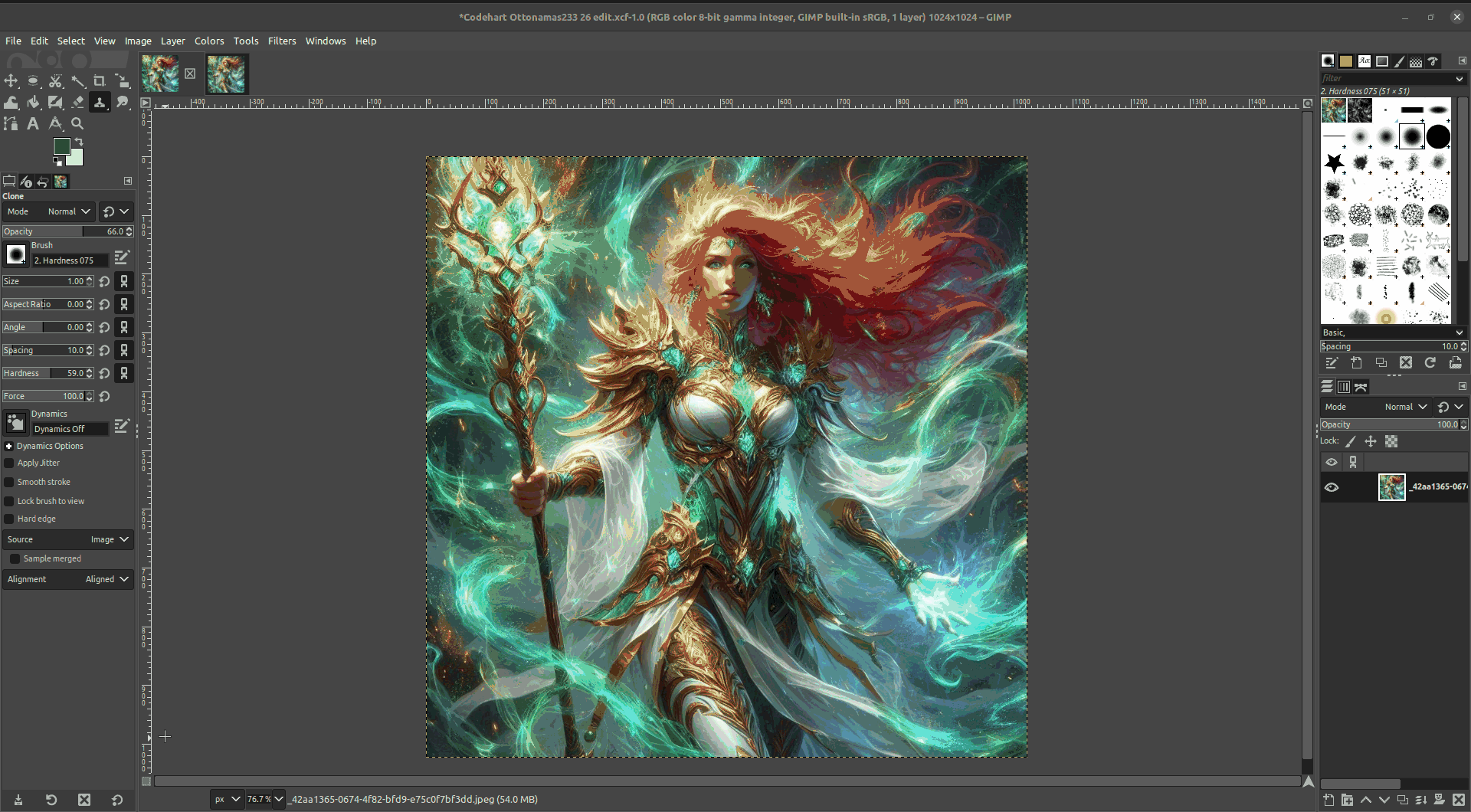Switch to the Channels tab
The width and height of the screenshot is (1471, 812).
point(1344,387)
